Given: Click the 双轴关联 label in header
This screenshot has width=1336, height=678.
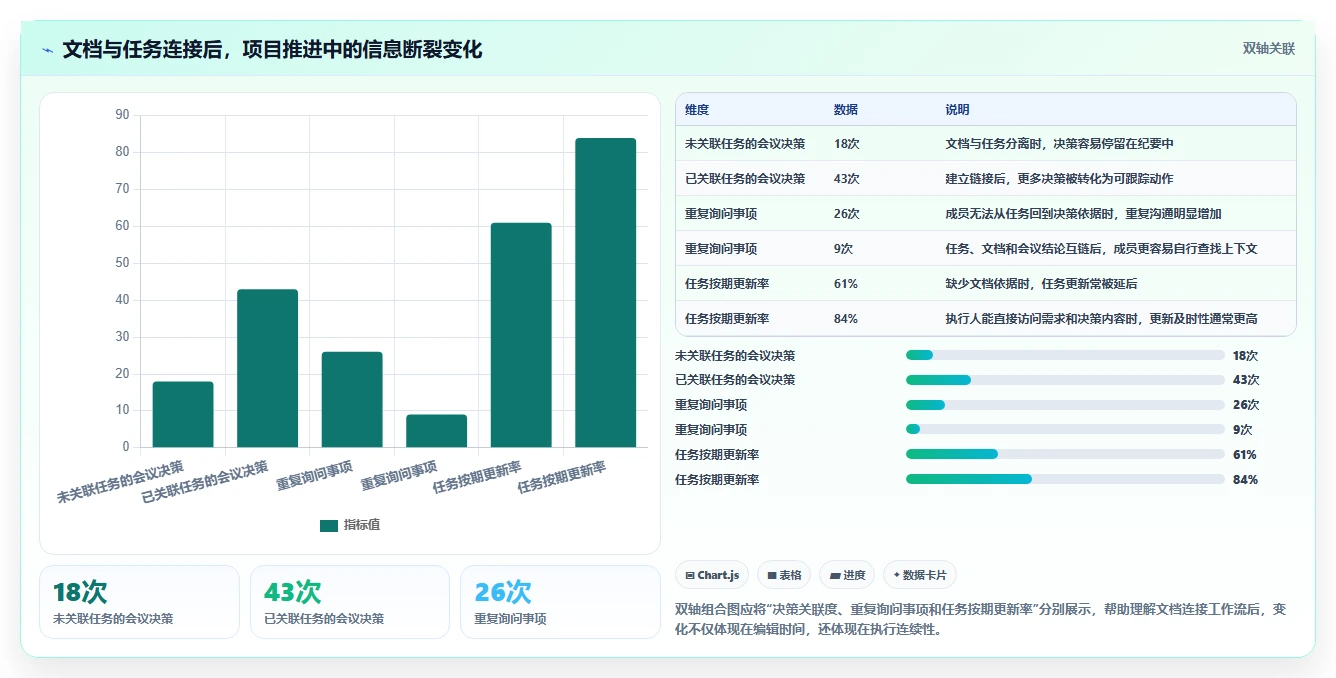Looking at the screenshot, I should tap(1268, 49).
